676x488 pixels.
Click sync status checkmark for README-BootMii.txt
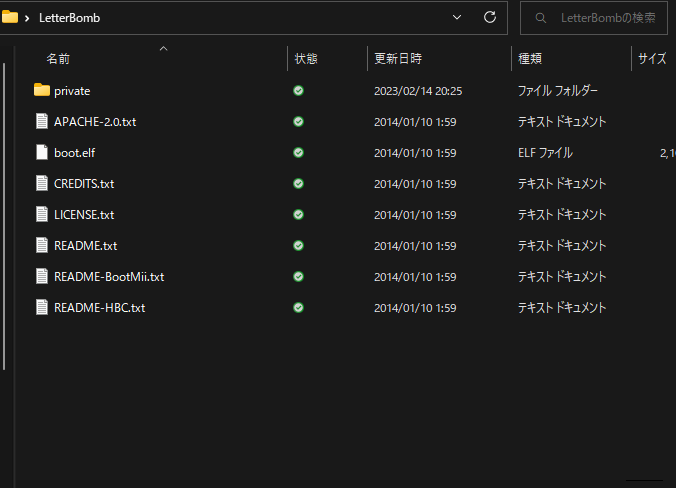[298, 277]
